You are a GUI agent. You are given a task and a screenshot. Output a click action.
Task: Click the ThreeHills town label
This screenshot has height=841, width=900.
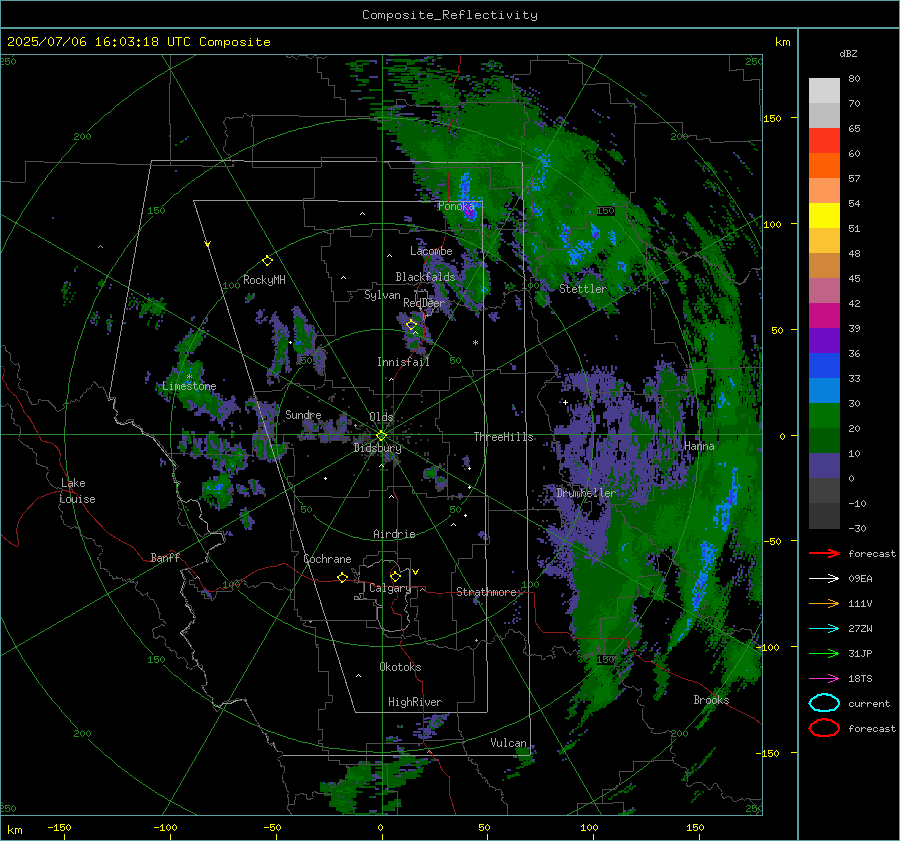coord(503,437)
